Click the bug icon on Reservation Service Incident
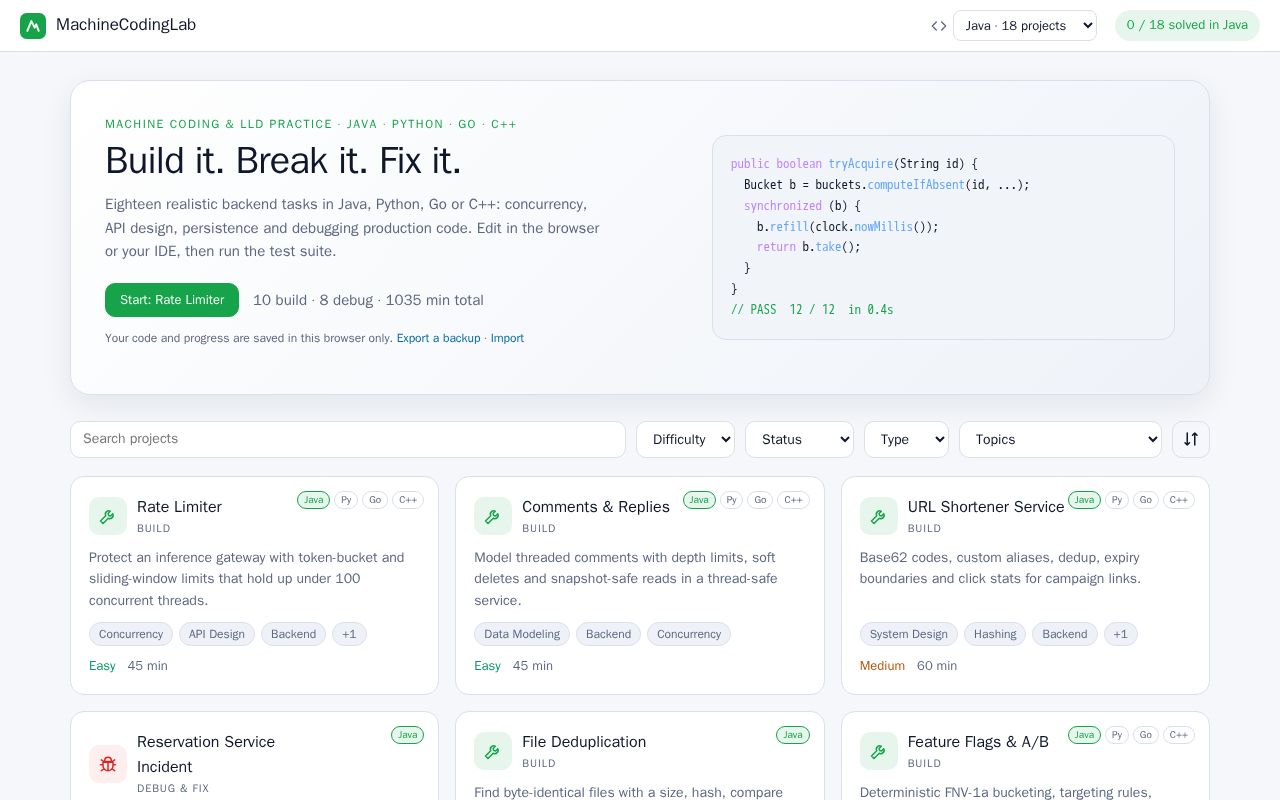 coord(108,764)
